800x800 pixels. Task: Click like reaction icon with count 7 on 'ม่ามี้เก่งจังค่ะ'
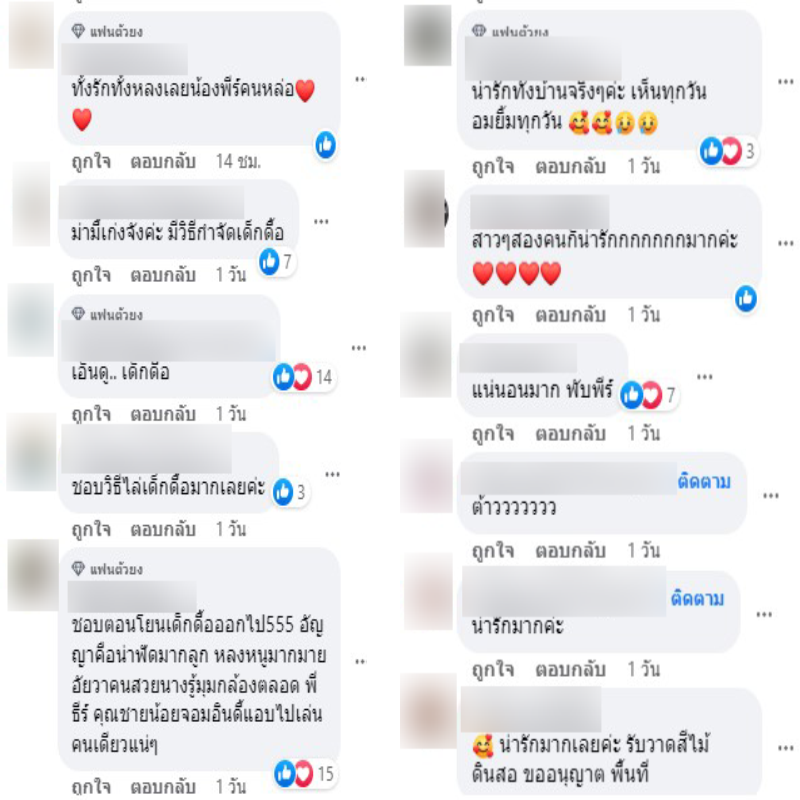click(269, 262)
